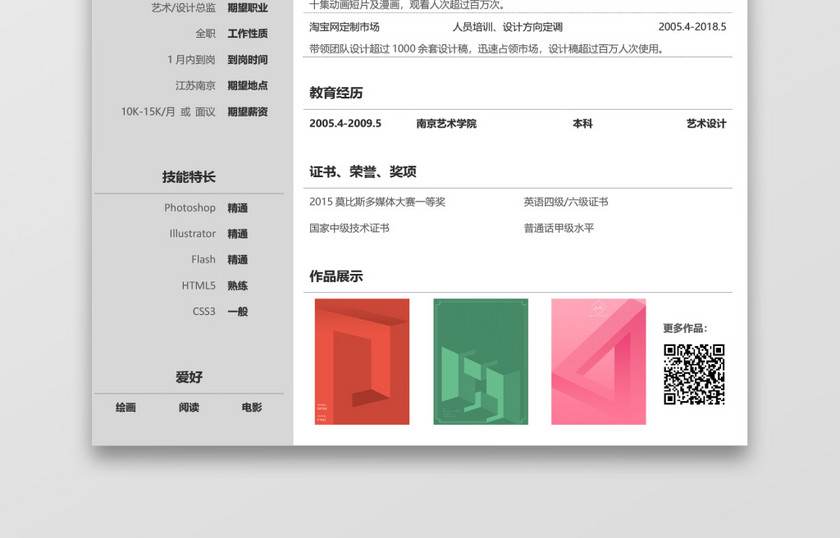Select the CSS3 skill text
Screen dimensions: 840x538
coord(204,311)
